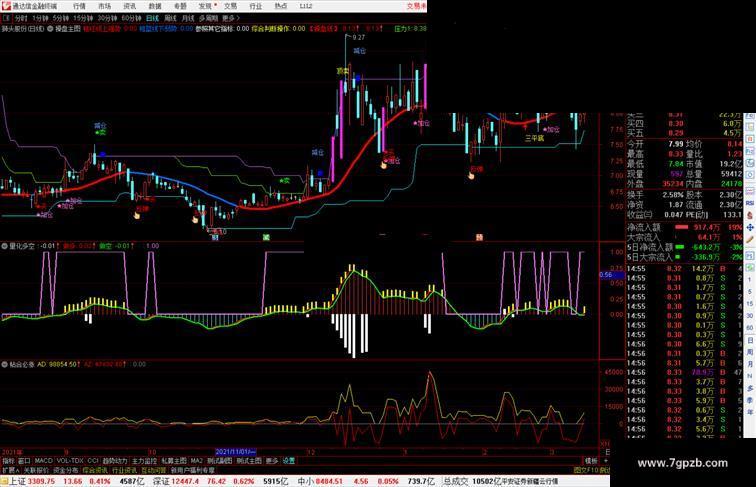Click the round icon beside 量化多空
Screen dimensions: 756x487
(4, 246)
